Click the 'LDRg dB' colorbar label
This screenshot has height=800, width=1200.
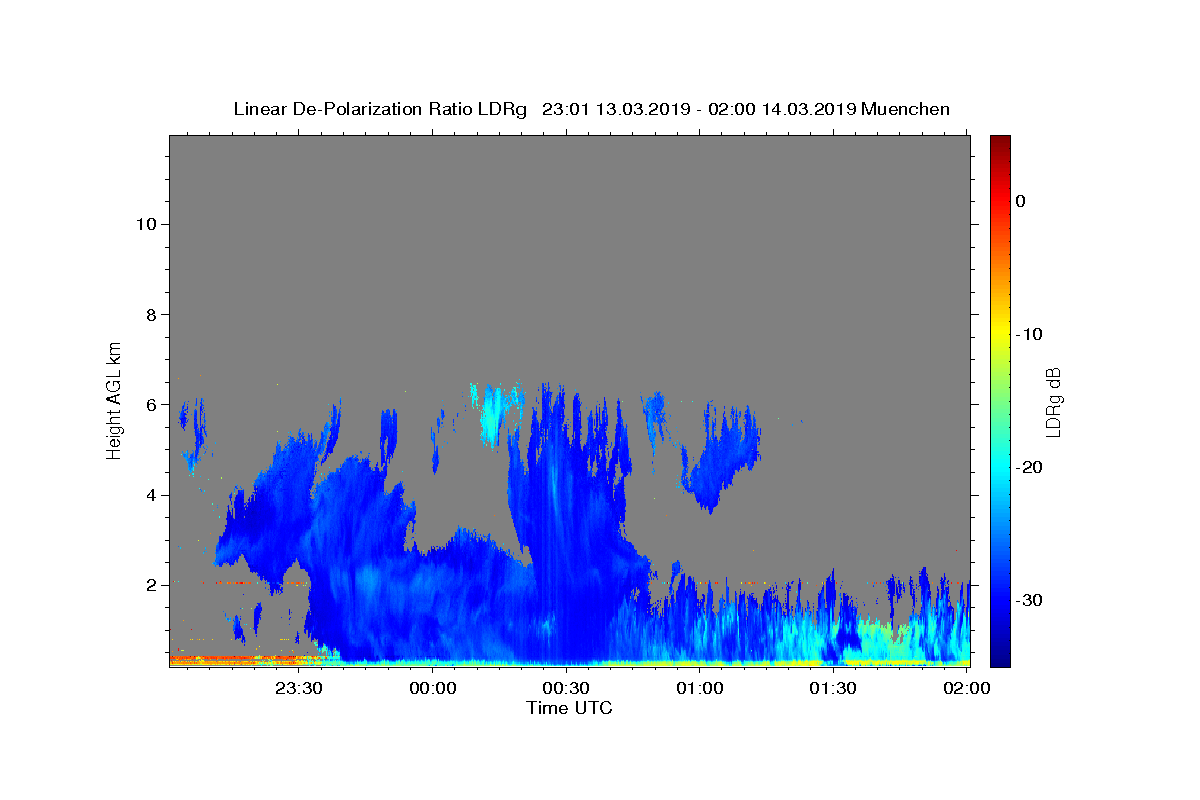pyautogui.click(x=1052, y=402)
